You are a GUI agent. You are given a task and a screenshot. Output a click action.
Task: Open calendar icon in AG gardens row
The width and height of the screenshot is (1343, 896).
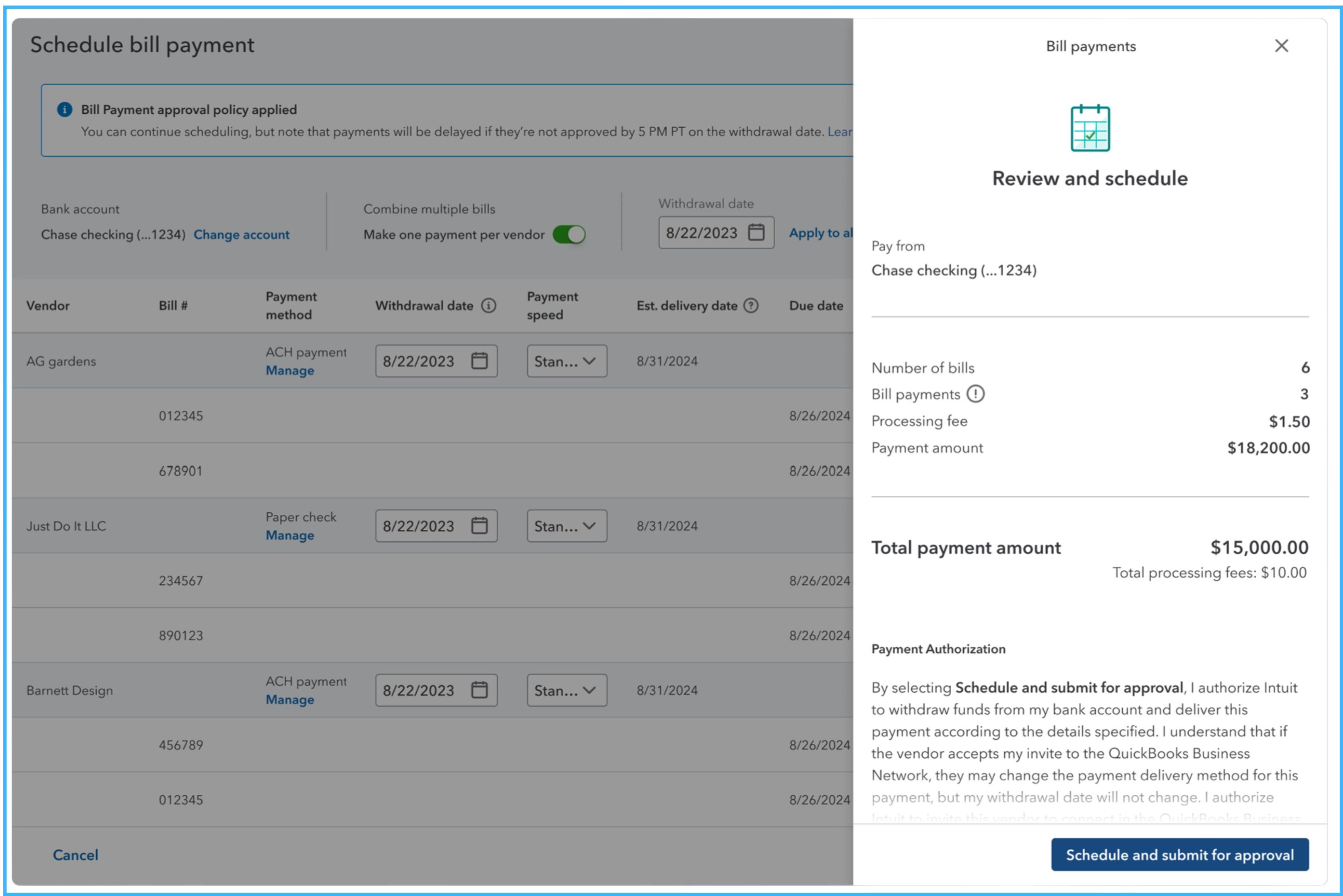479,361
